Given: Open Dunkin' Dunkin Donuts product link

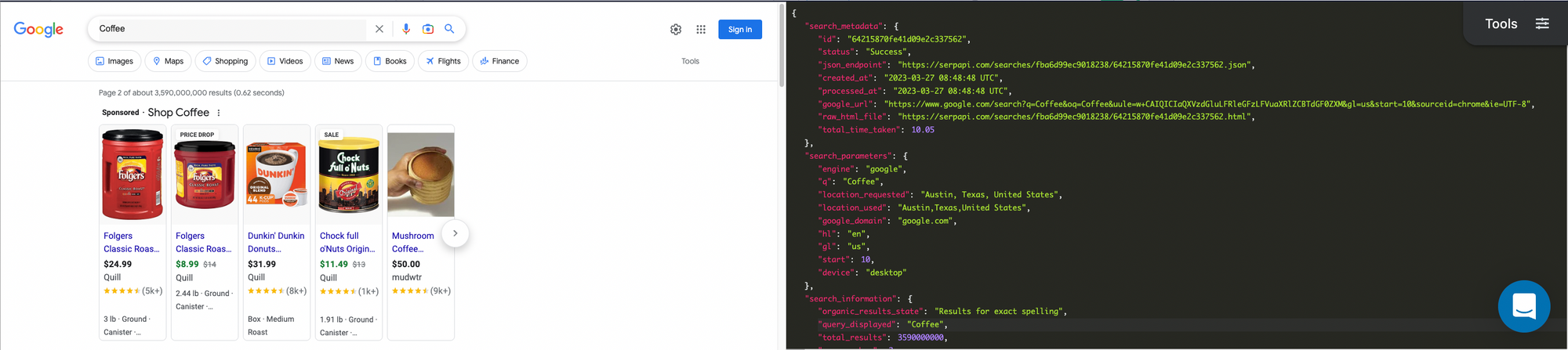Looking at the screenshot, I should click(276, 242).
